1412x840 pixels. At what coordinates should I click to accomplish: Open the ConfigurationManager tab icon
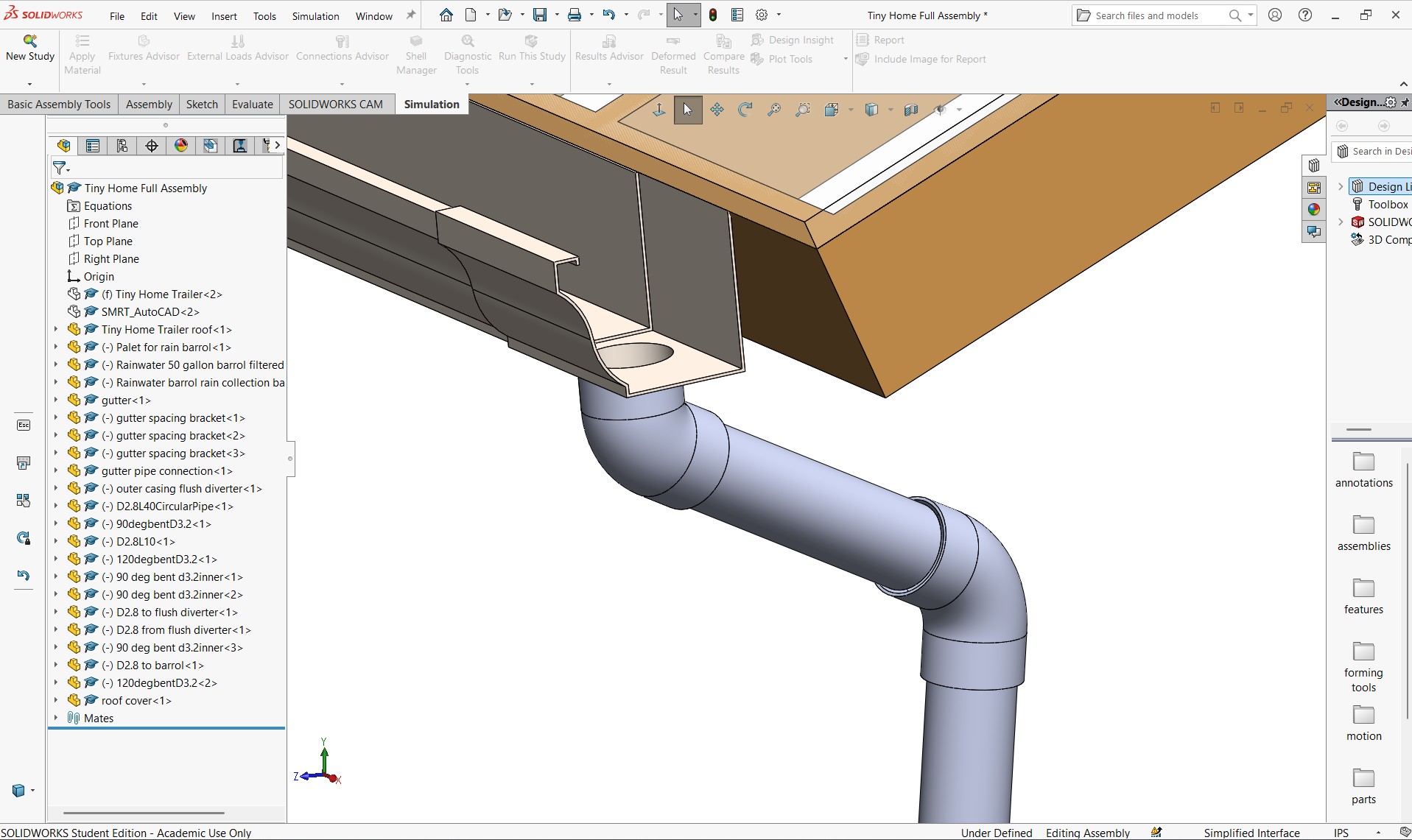click(x=122, y=146)
